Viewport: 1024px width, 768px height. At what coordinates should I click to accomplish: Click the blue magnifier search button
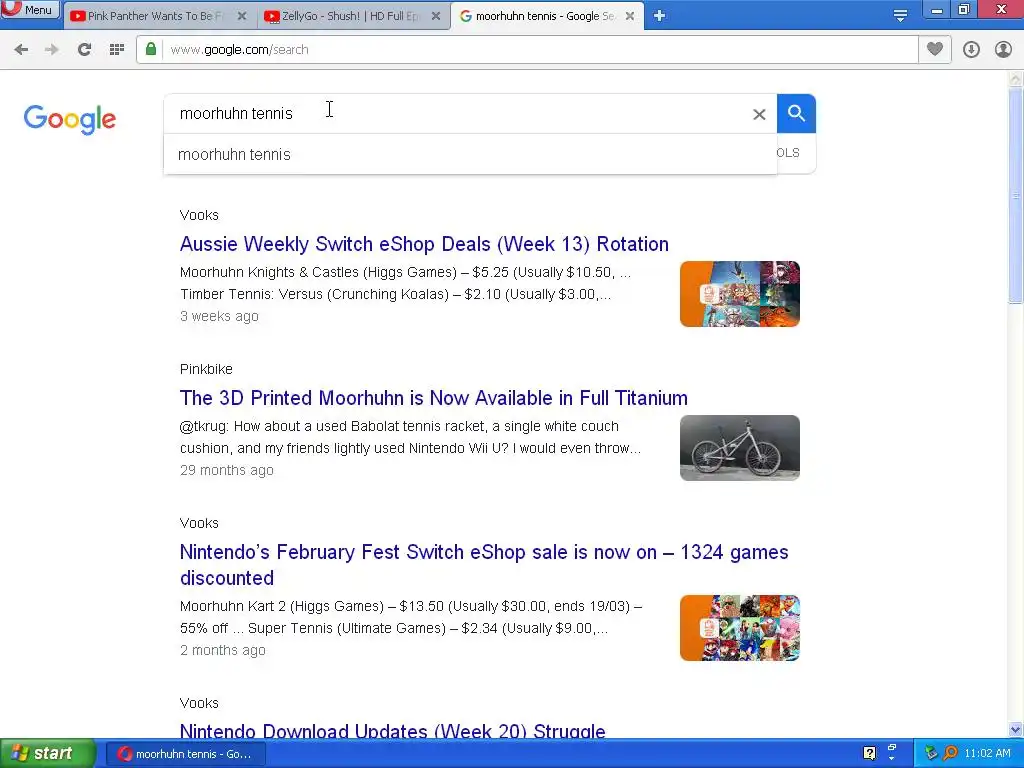[x=796, y=114]
